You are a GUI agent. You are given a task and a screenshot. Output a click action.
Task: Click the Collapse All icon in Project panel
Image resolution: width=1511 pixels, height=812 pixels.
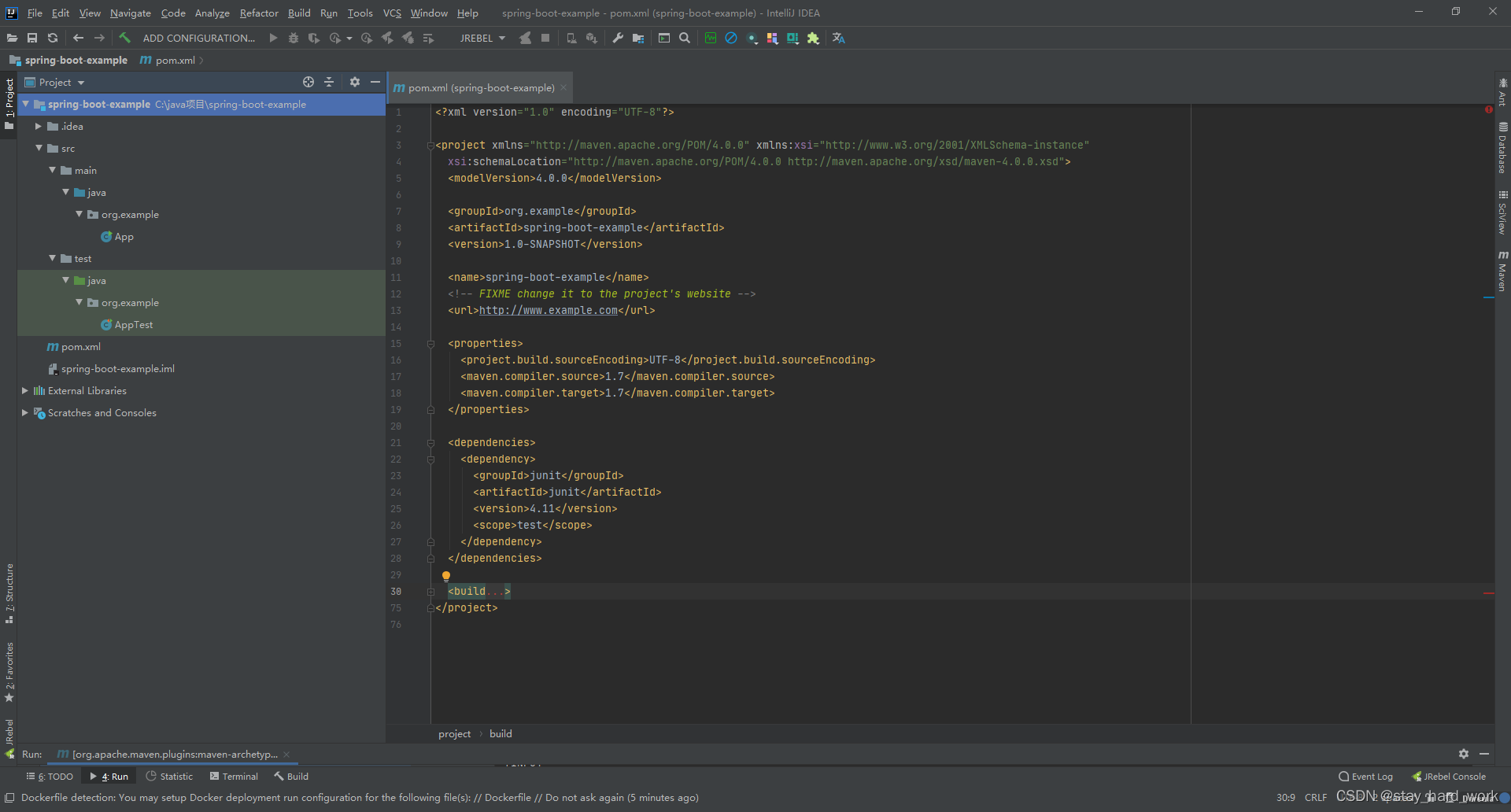[329, 82]
